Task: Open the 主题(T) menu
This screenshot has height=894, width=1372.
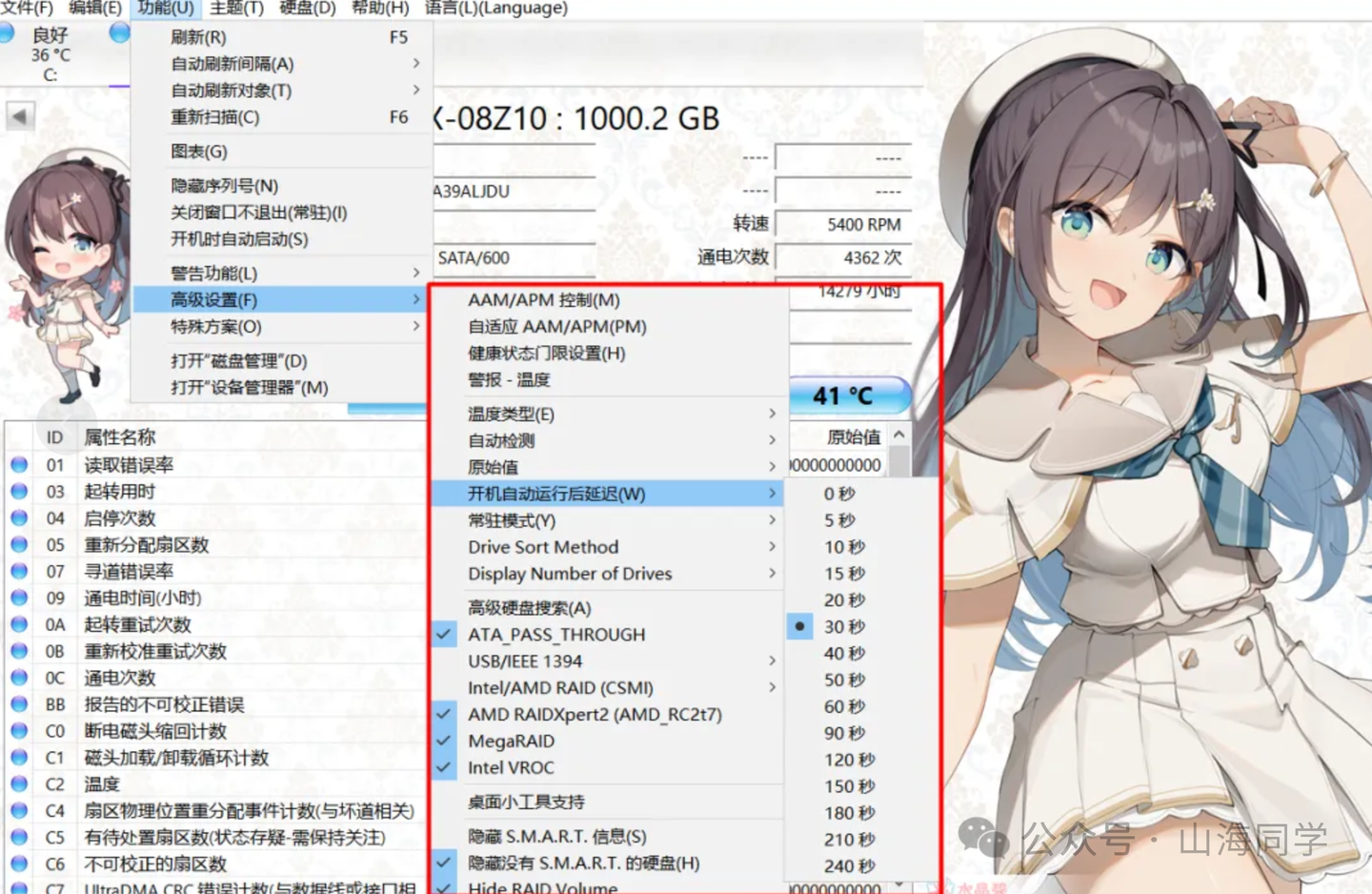Action: pos(236,9)
